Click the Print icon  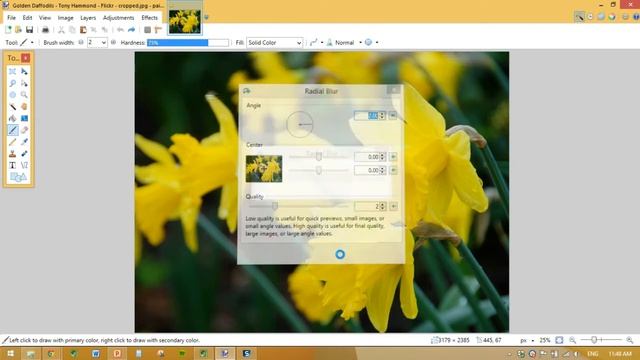[45, 30]
